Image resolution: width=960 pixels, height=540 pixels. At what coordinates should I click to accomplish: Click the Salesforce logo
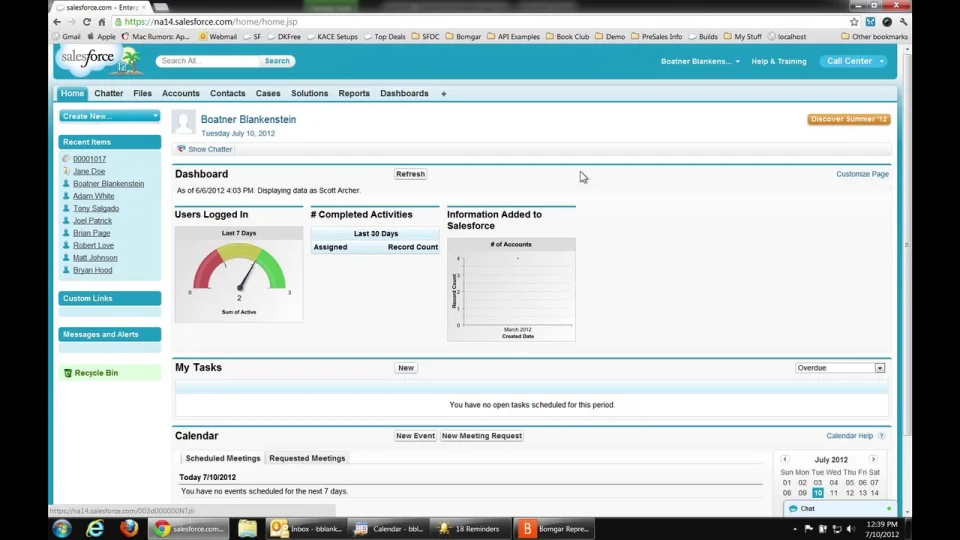(99, 60)
